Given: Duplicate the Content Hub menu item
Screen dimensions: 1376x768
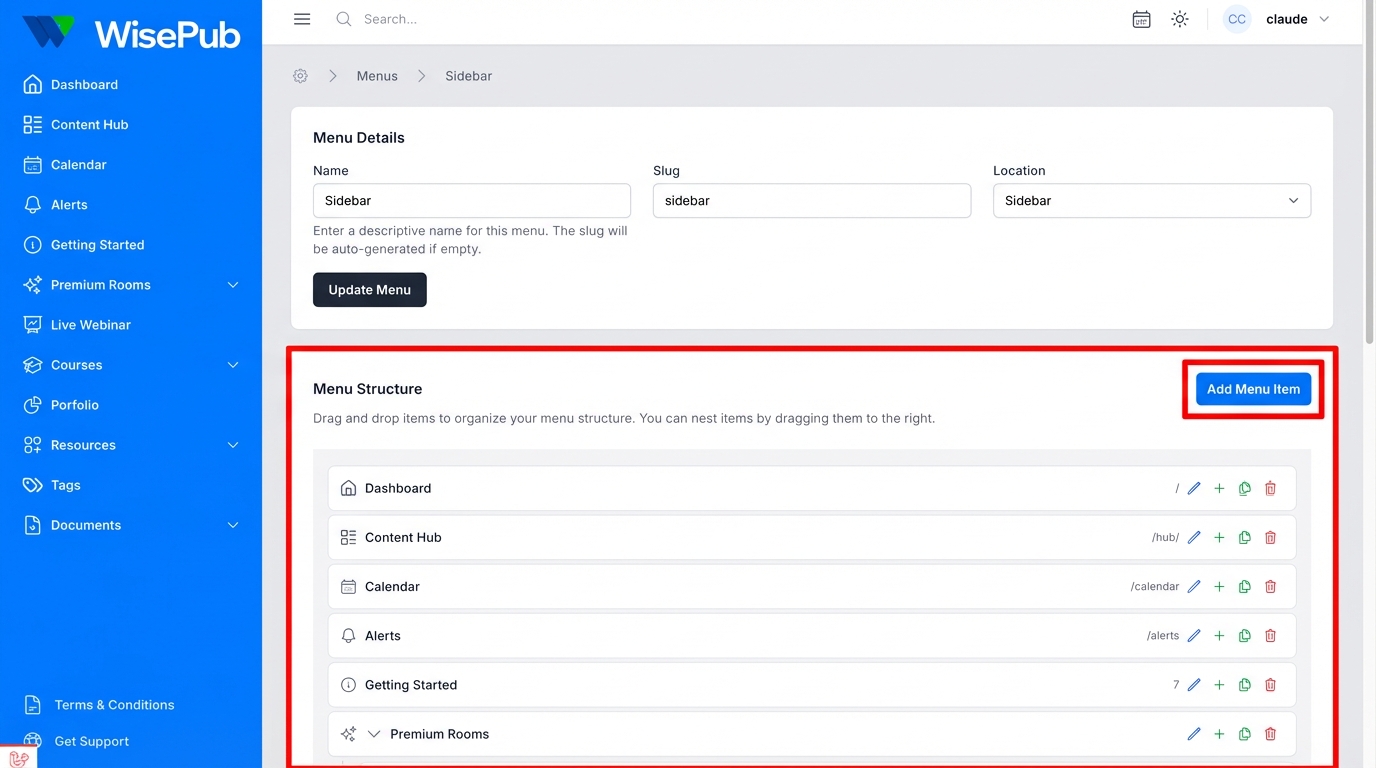Looking at the screenshot, I should [x=1245, y=538].
